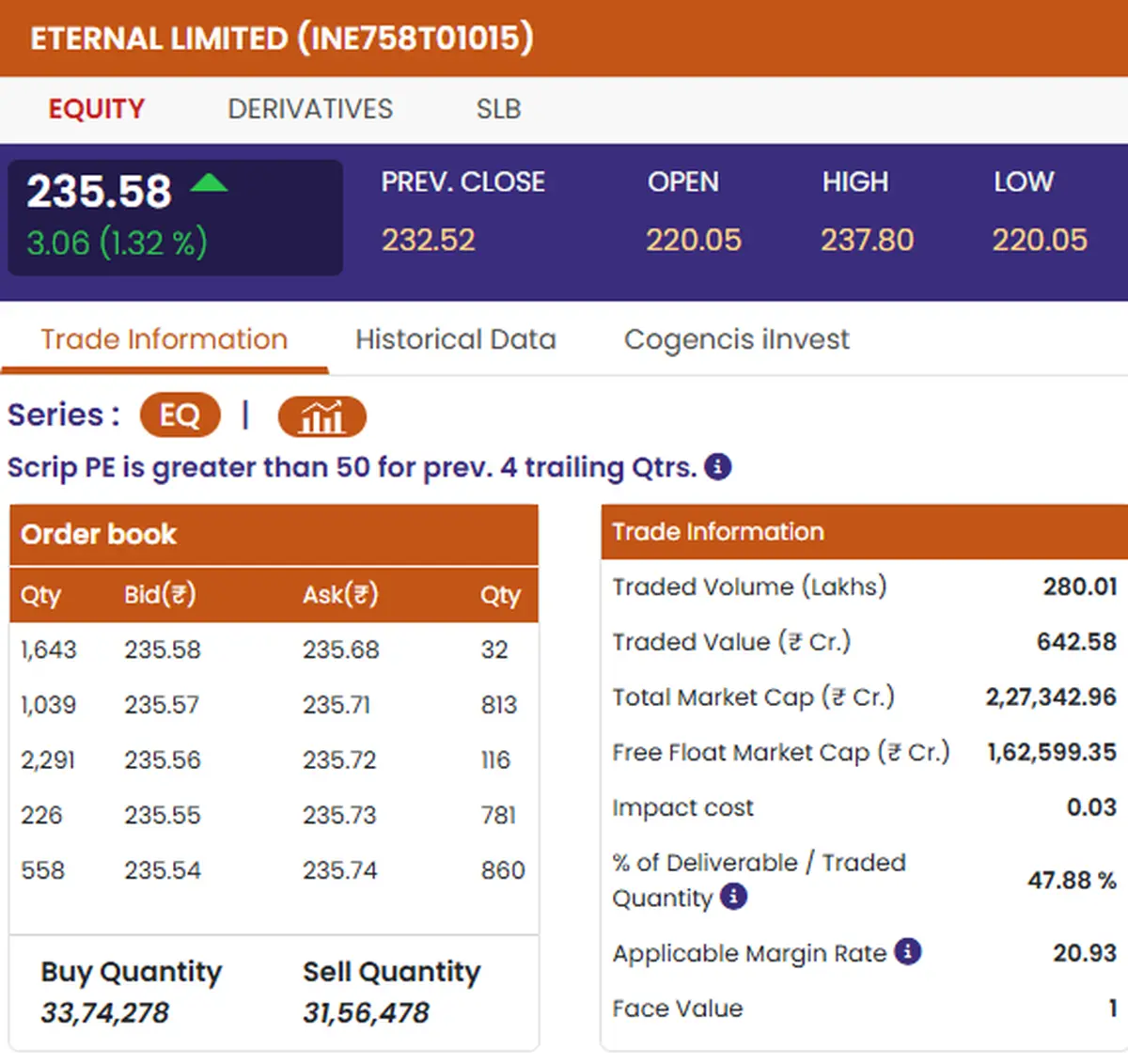1128x1064 pixels.
Task: Click the ETERNAL LIMITED (INE758T01015) title
Action: 281,39
